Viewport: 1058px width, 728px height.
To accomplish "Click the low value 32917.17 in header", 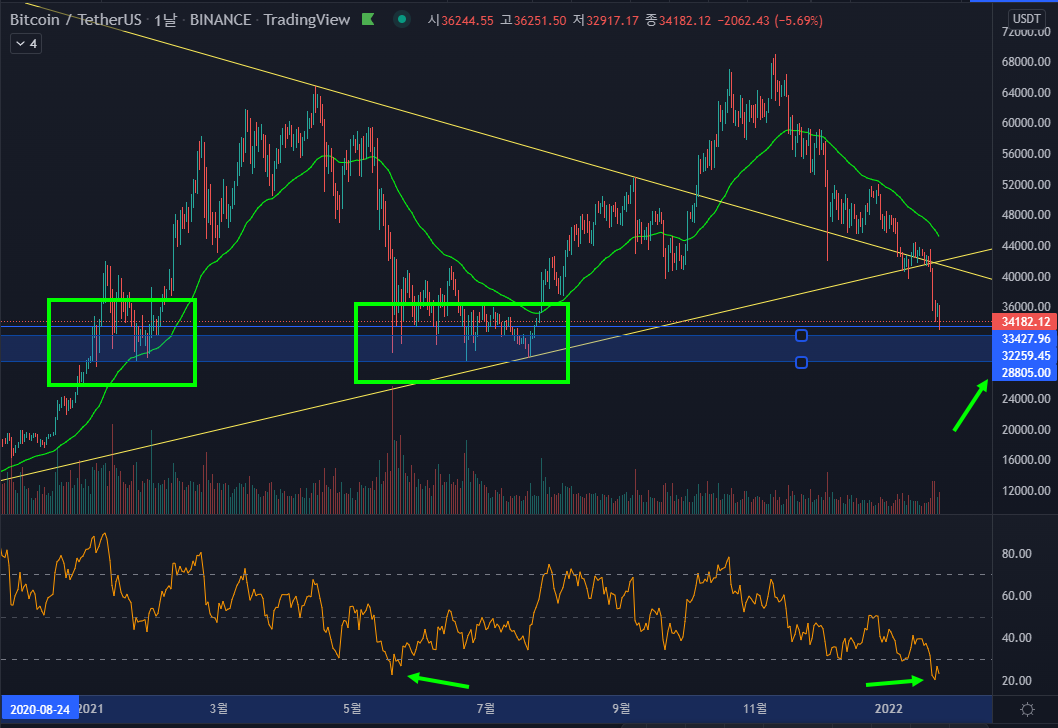I will click(x=612, y=21).
